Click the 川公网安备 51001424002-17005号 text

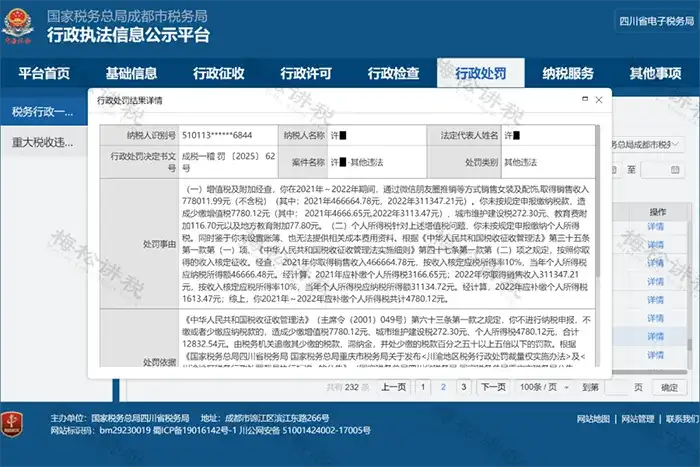(x=304, y=430)
